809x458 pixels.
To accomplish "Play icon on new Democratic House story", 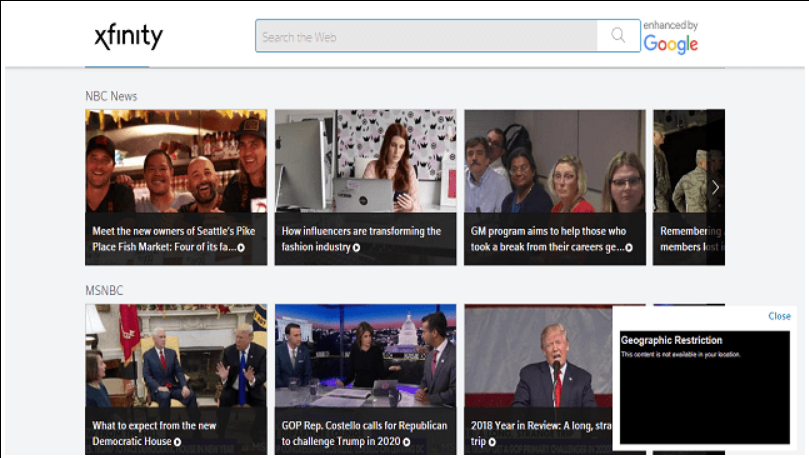I will tap(177, 441).
